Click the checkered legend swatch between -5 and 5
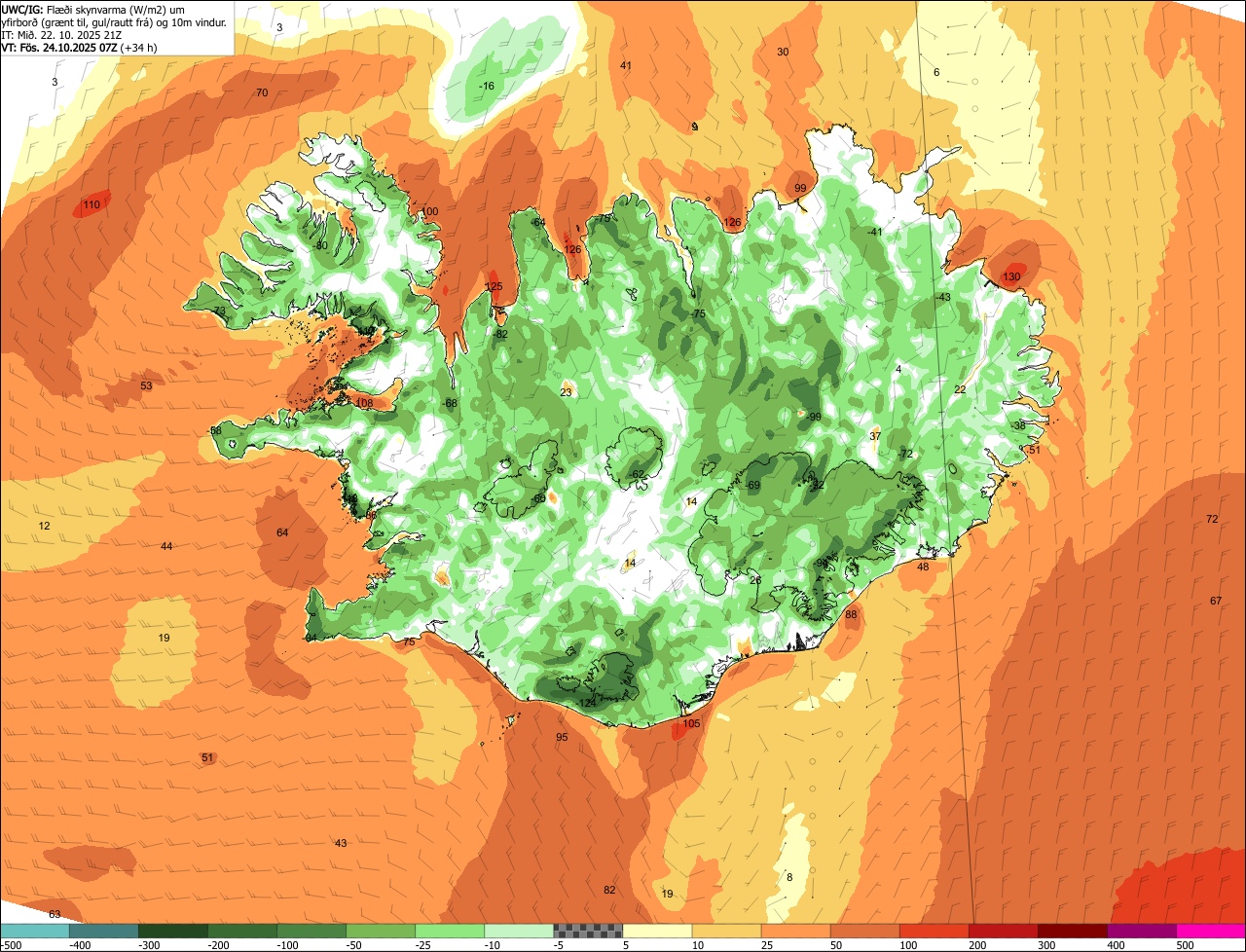 (588, 931)
